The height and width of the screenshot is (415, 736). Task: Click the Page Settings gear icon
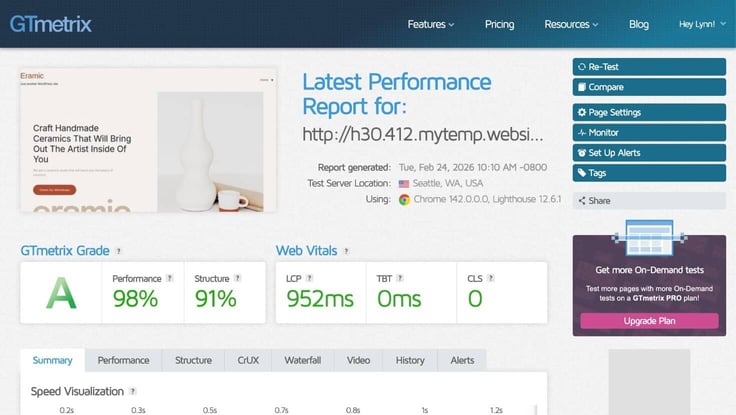[582, 112]
